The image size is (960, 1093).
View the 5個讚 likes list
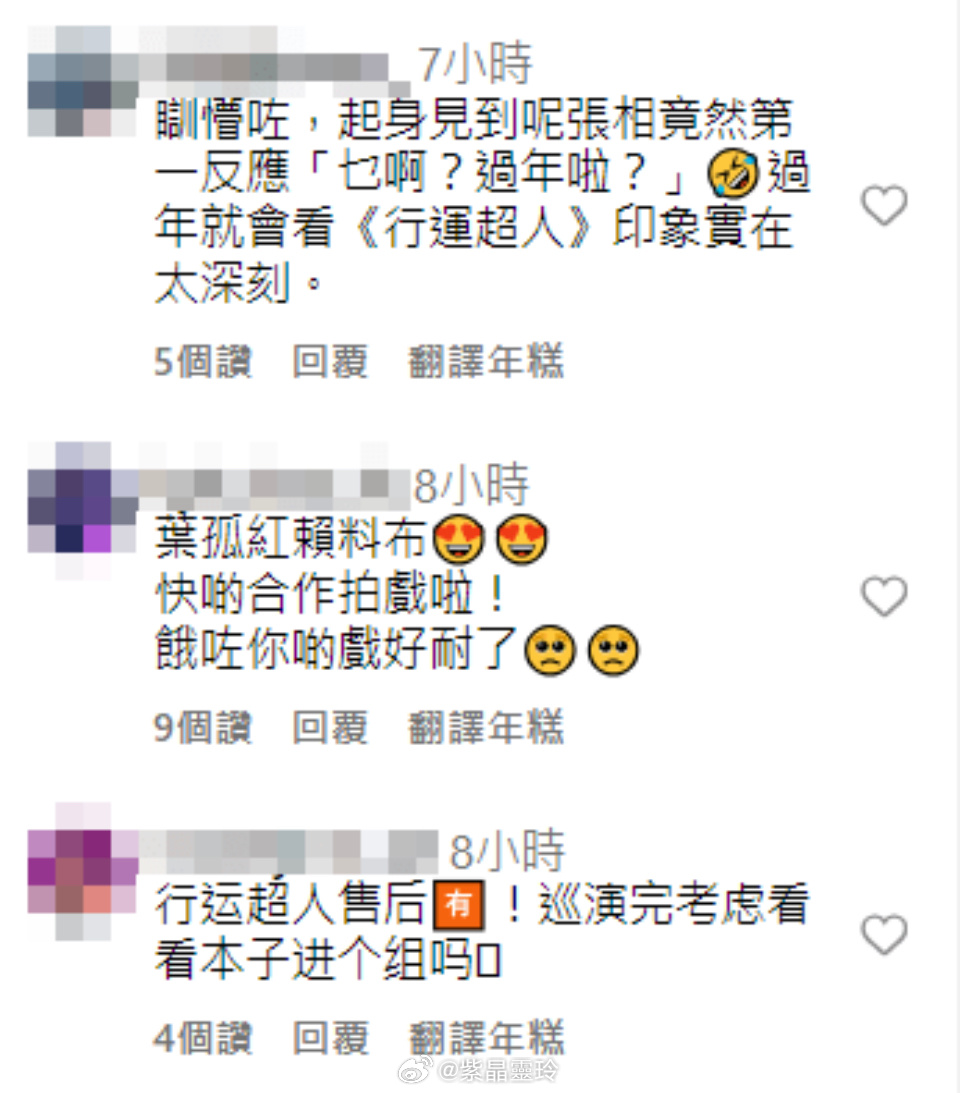203,362
